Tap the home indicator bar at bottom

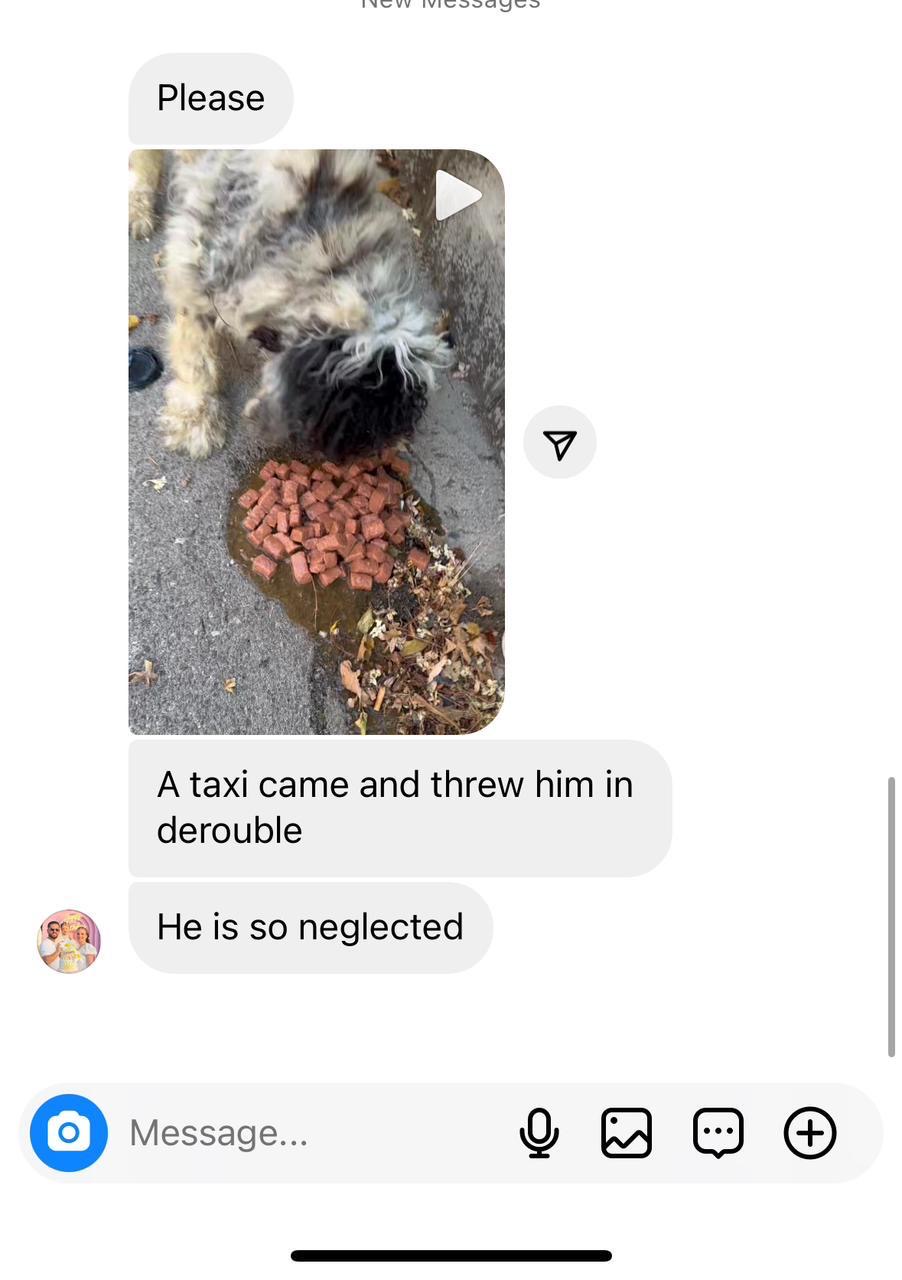coord(451,1256)
